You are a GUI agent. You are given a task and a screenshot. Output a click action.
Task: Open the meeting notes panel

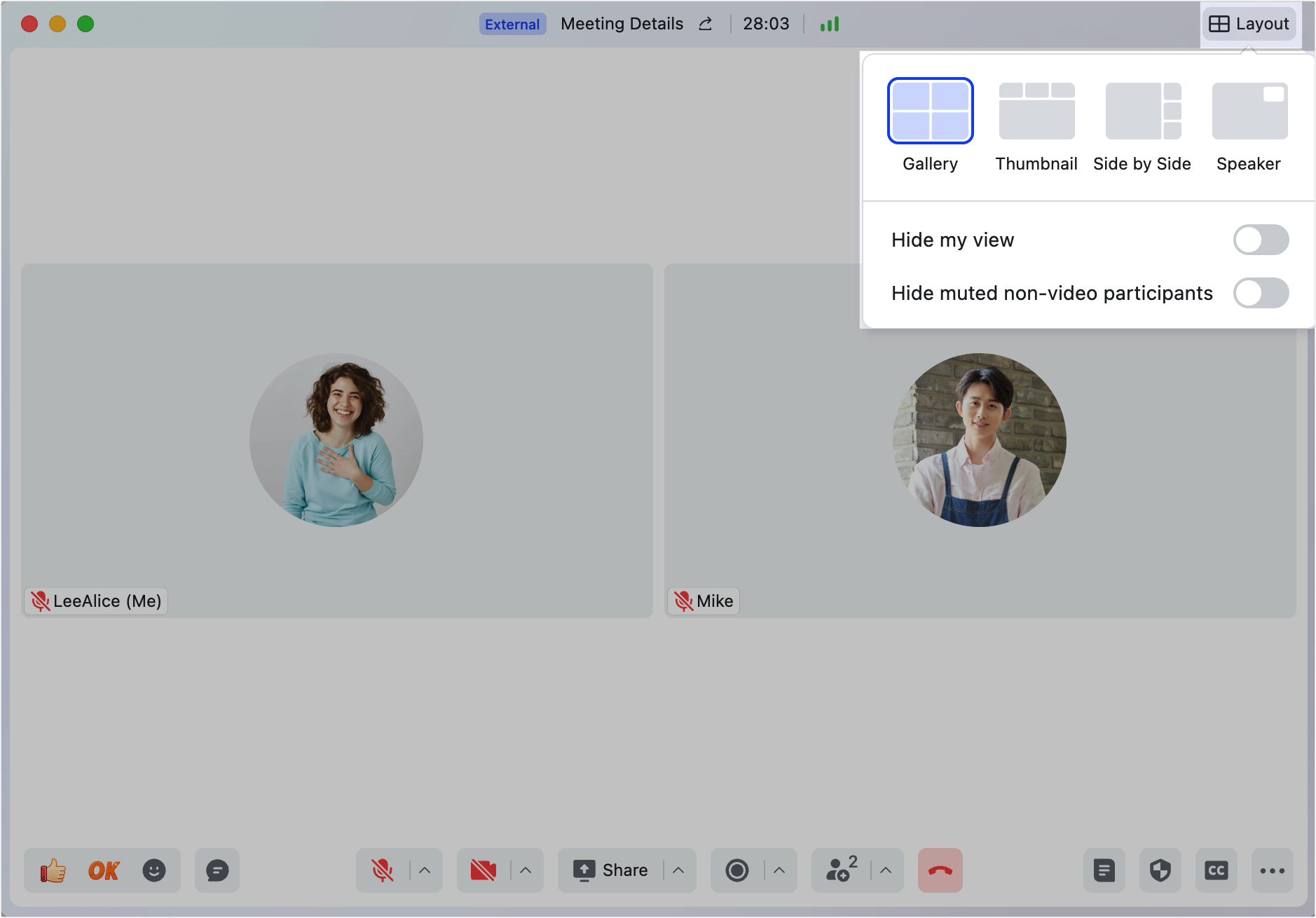pyautogui.click(x=1105, y=870)
